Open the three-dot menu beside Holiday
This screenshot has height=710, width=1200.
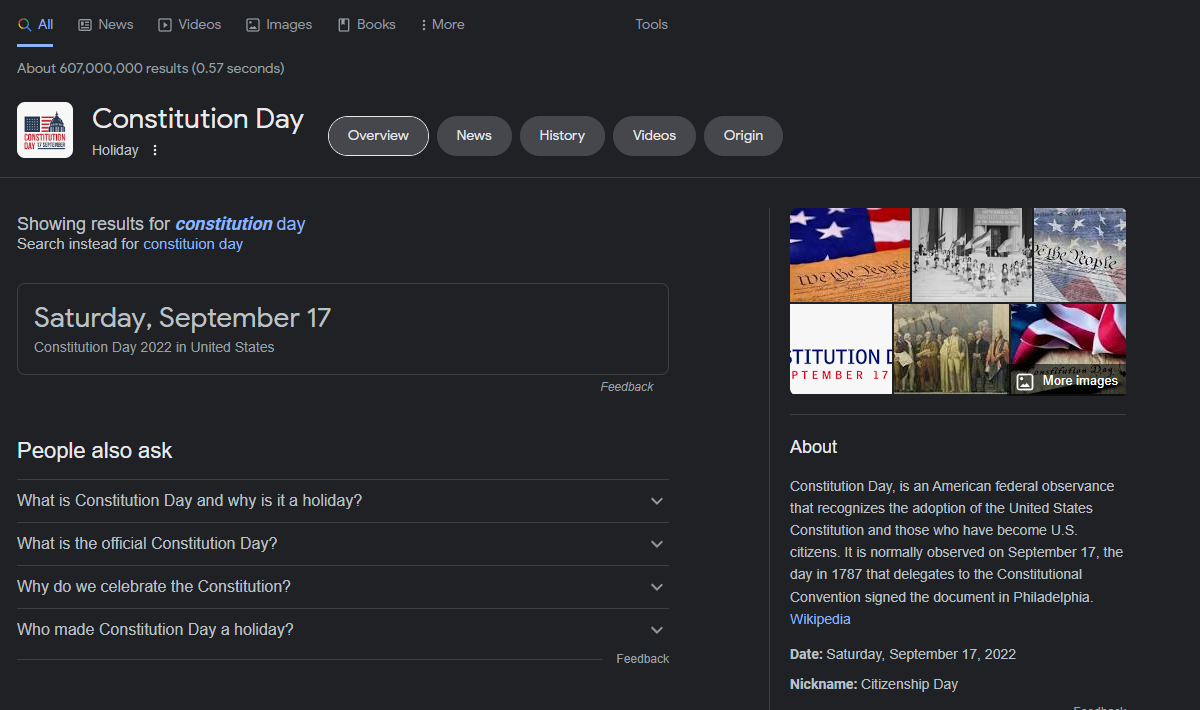[155, 150]
